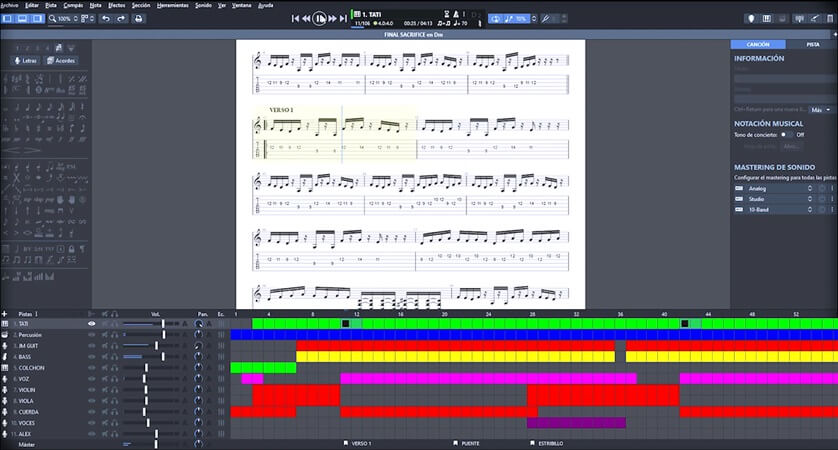Click the play/pause button
The width and height of the screenshot is (838, 450).
point(319,19)
